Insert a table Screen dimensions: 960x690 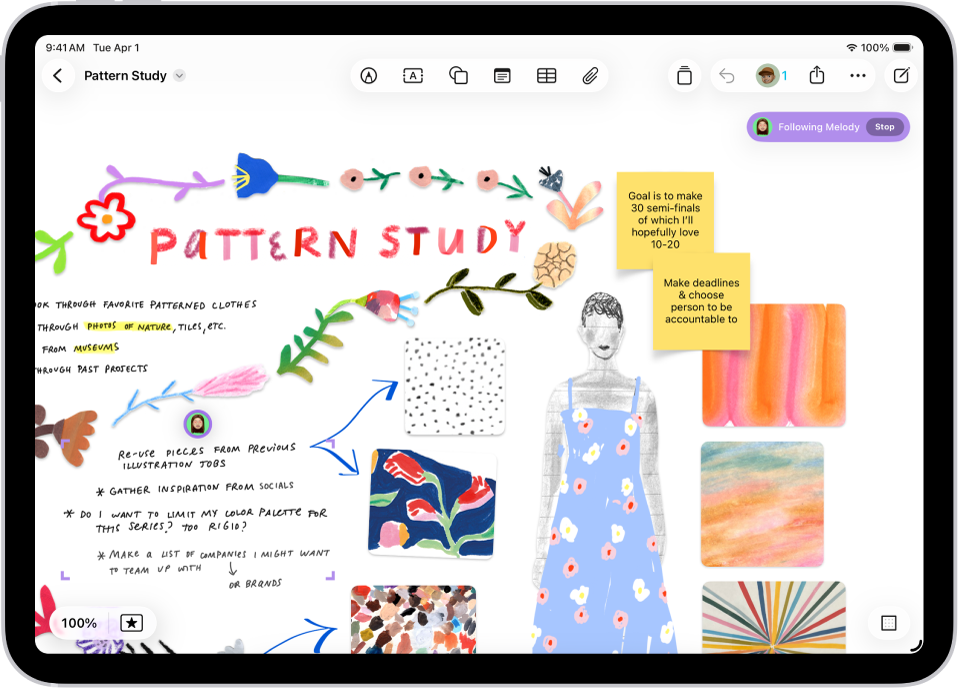click(546, 76)
